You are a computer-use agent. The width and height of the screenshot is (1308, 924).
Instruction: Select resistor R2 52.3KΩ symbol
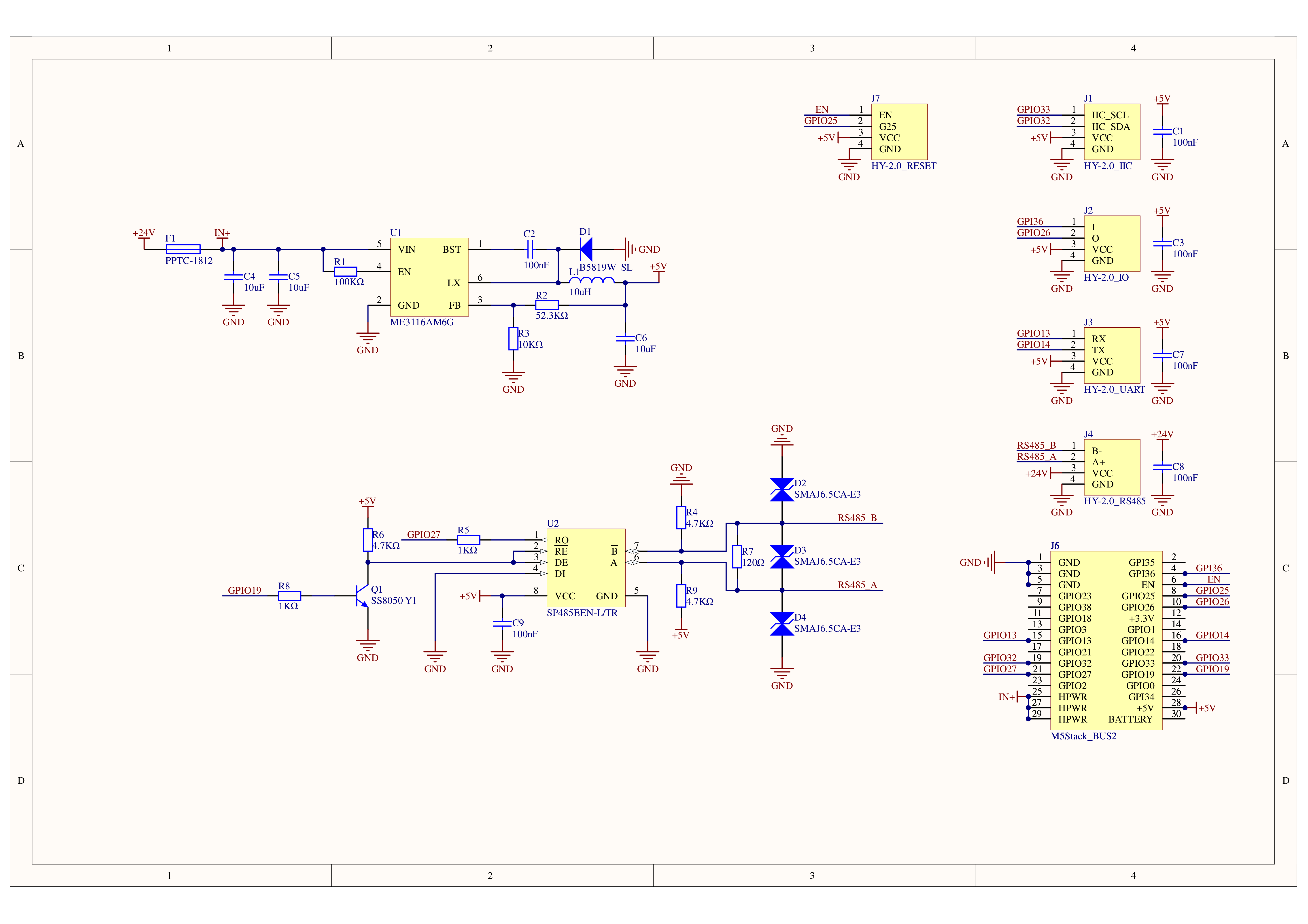[x=547, y=305]
